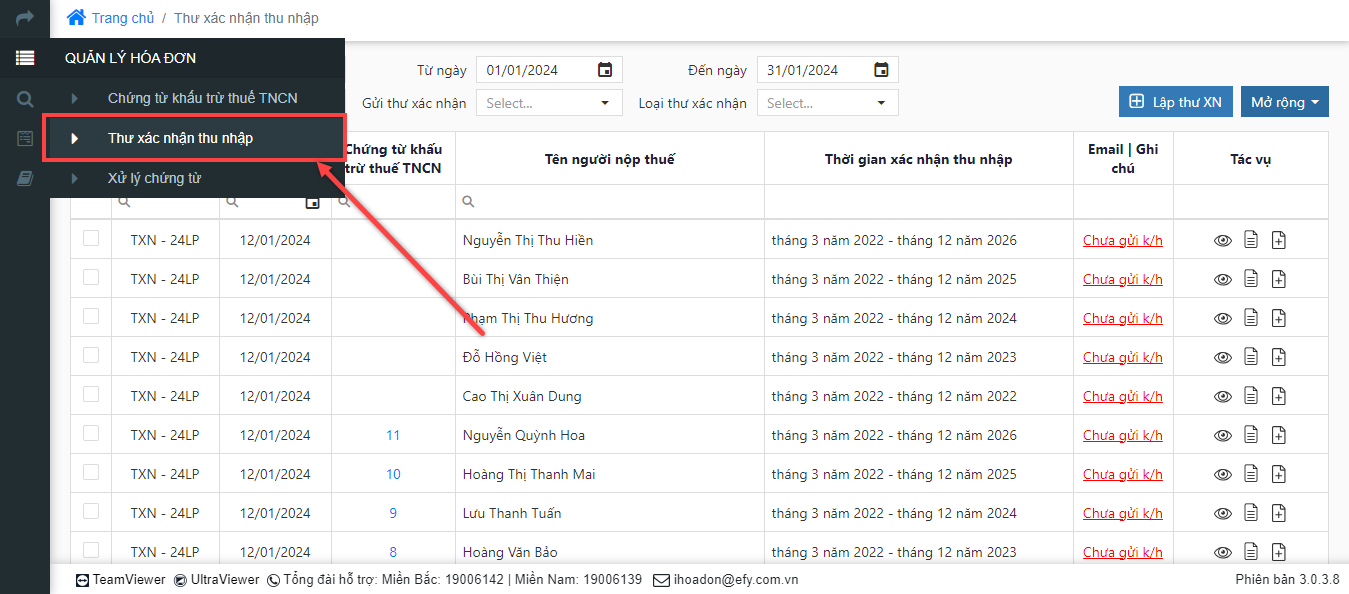This screenshot has width=1349, height=594.
Task: Click the home icon beside Trang chủ
Action: click(76, 18)
